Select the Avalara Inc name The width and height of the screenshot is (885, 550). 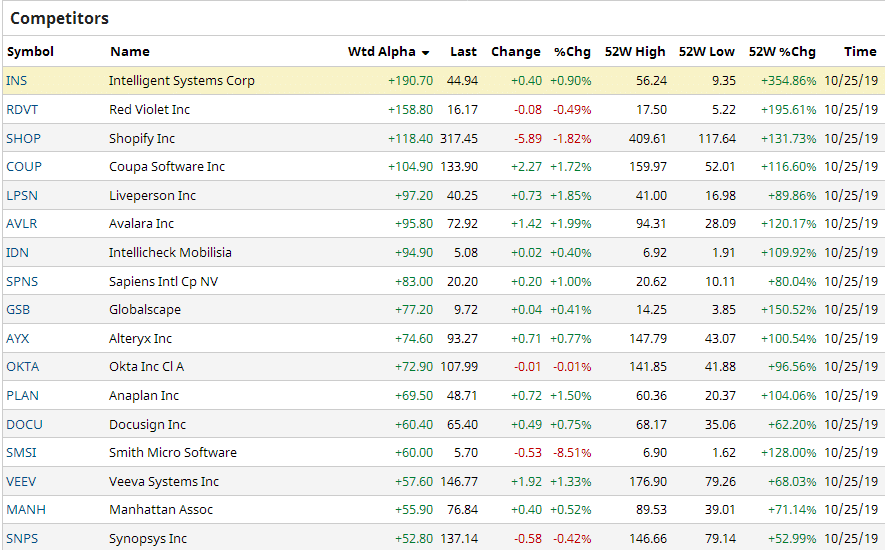pos(142,224)
